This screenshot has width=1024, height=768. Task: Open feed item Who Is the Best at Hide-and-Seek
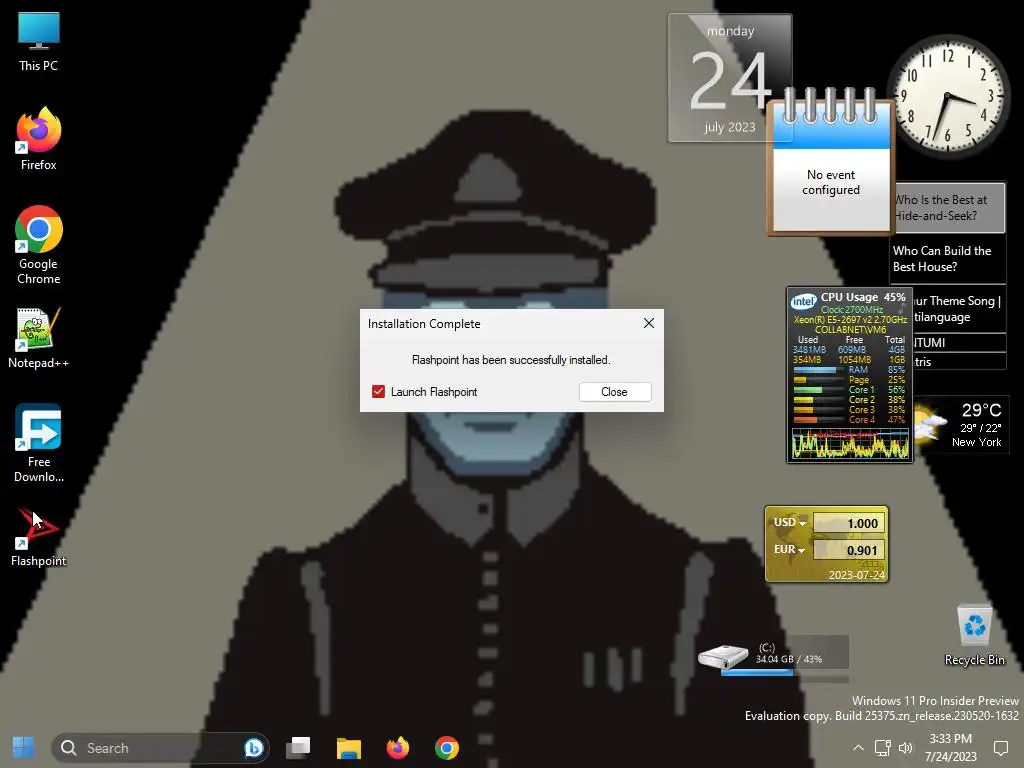[x=948, y=208]
